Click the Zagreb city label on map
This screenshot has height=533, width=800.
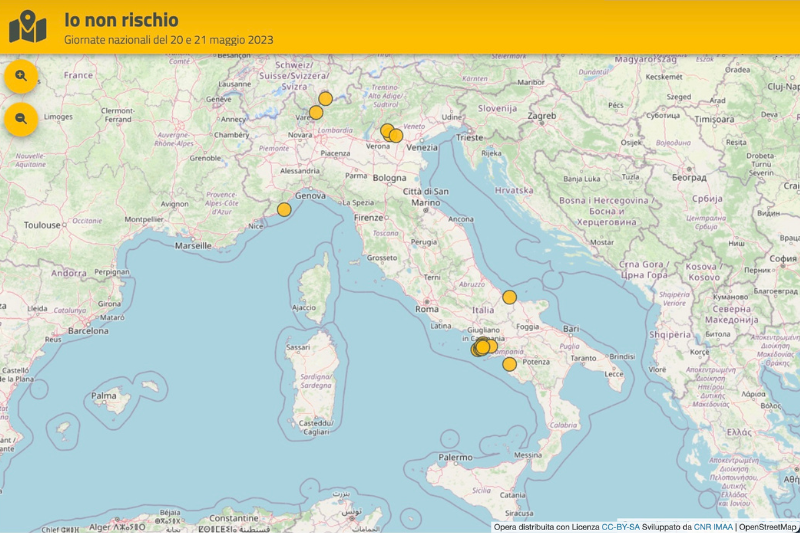click(x=541, y=115)
